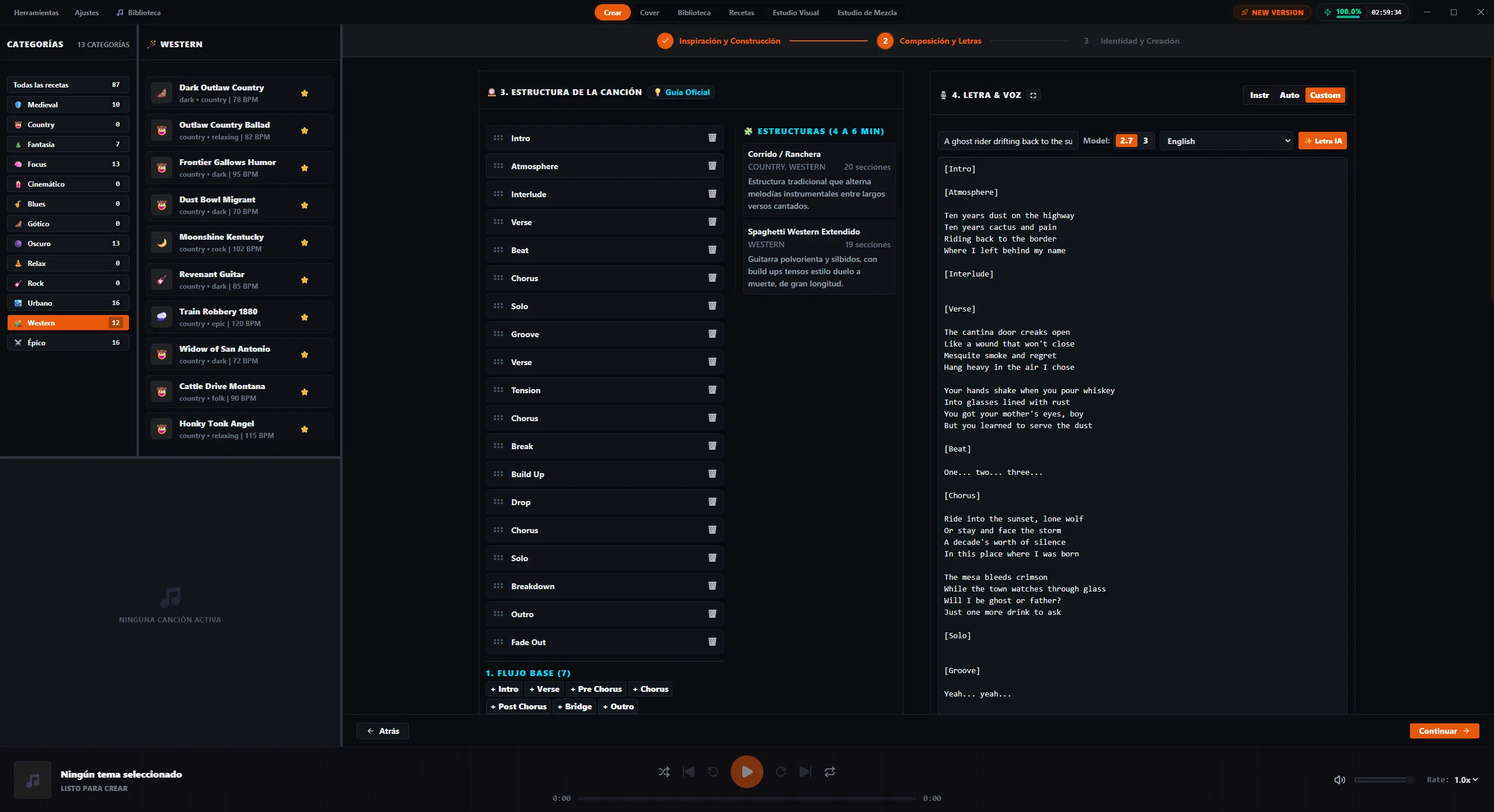Open the playback Rate 1.0x dropdown
This screenshot has height=812, width=1494.
[x=1466, y=780]
